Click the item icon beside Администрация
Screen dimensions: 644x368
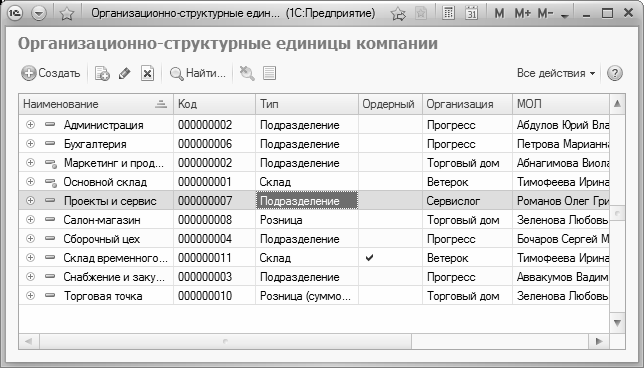click(x=50, y=124)
